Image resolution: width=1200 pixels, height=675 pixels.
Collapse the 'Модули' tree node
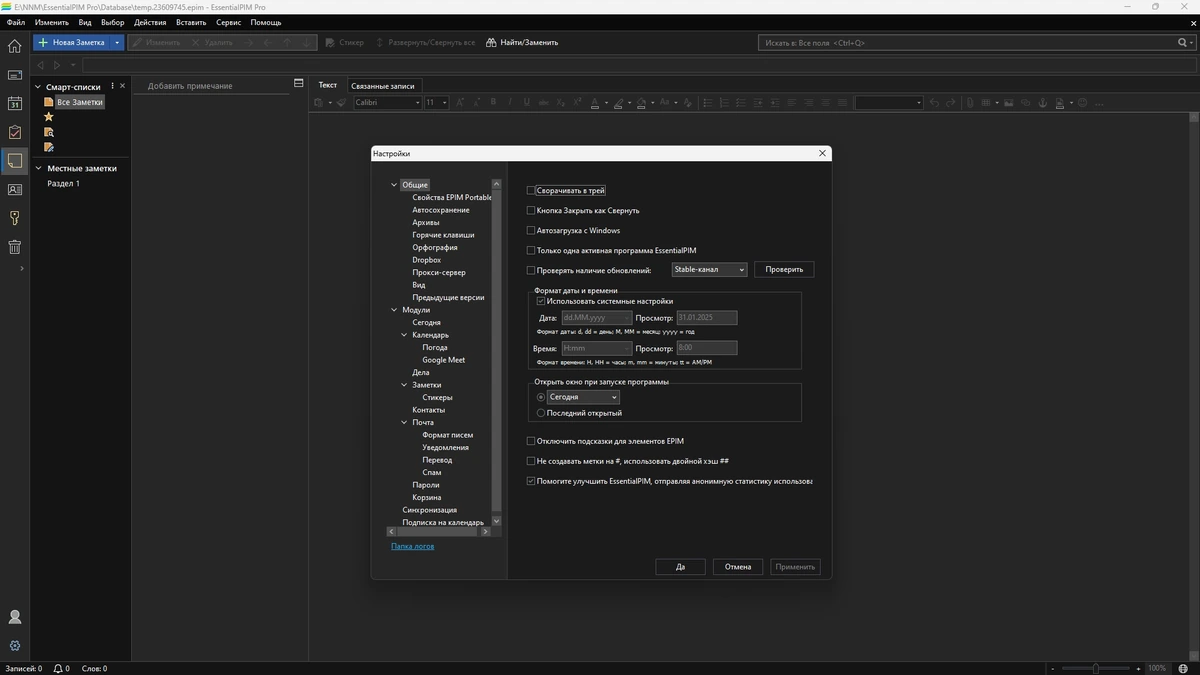click(394, 310)
